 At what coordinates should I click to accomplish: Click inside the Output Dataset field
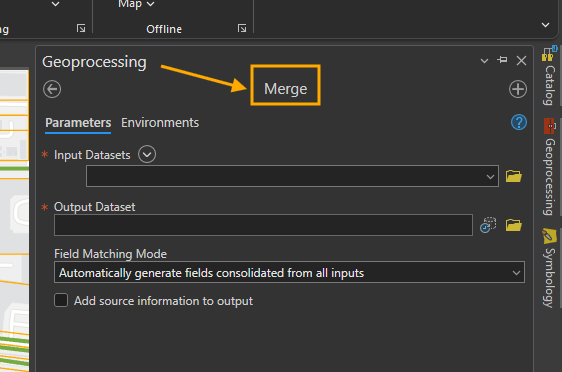263,225
